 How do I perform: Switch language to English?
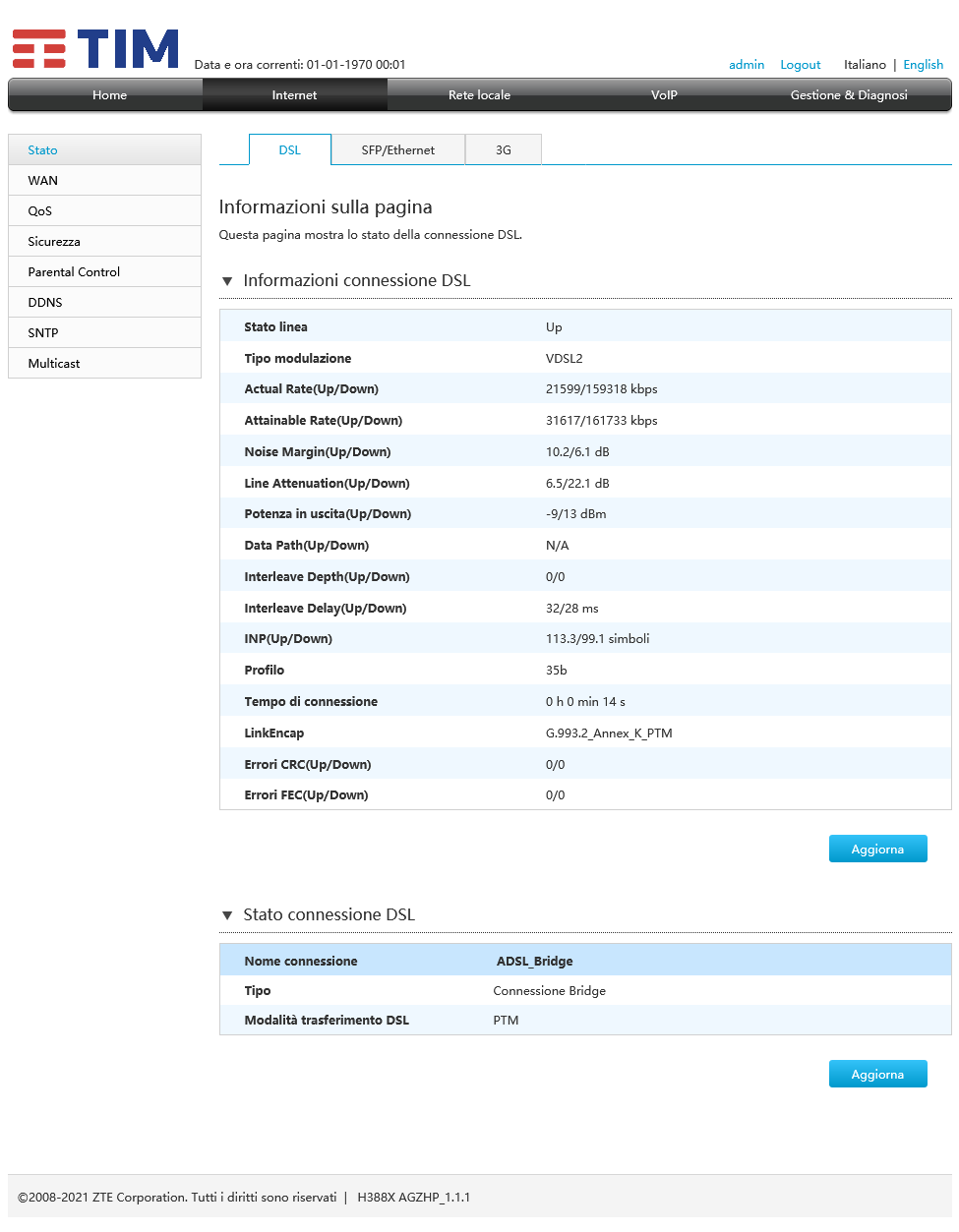923,65
